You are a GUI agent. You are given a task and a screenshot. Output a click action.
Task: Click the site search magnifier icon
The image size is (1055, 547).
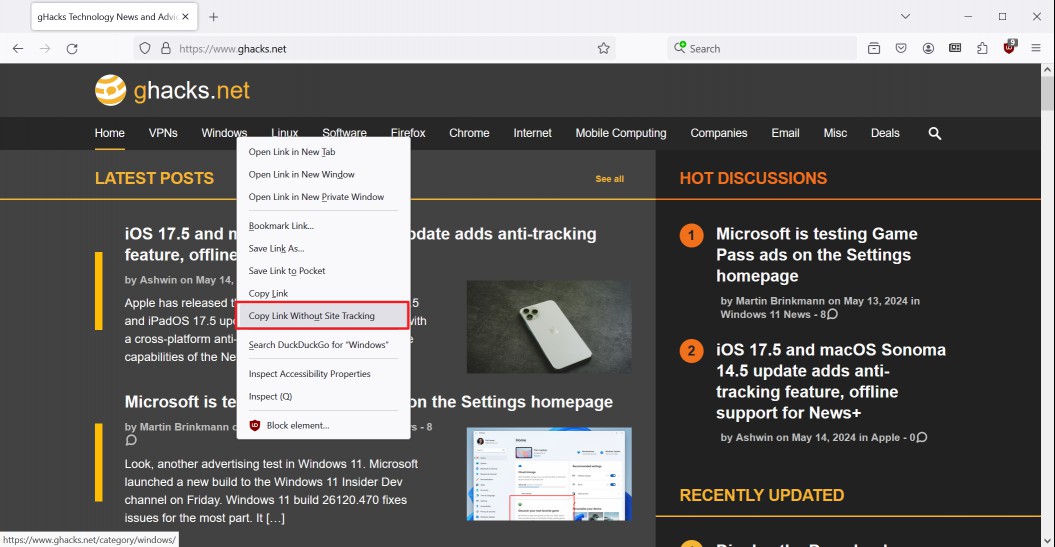[935, 133]
